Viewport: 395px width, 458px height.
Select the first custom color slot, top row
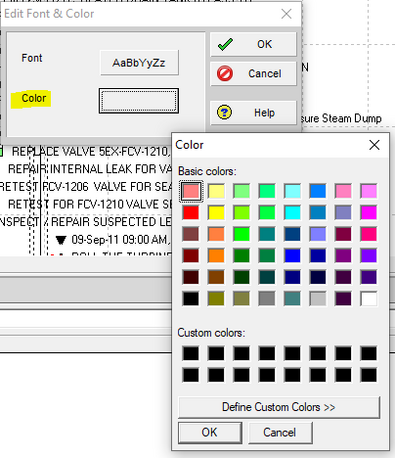click(191, 354)
